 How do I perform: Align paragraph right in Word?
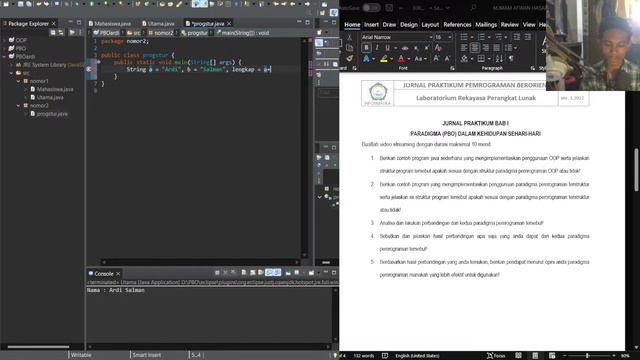[485, 48]
